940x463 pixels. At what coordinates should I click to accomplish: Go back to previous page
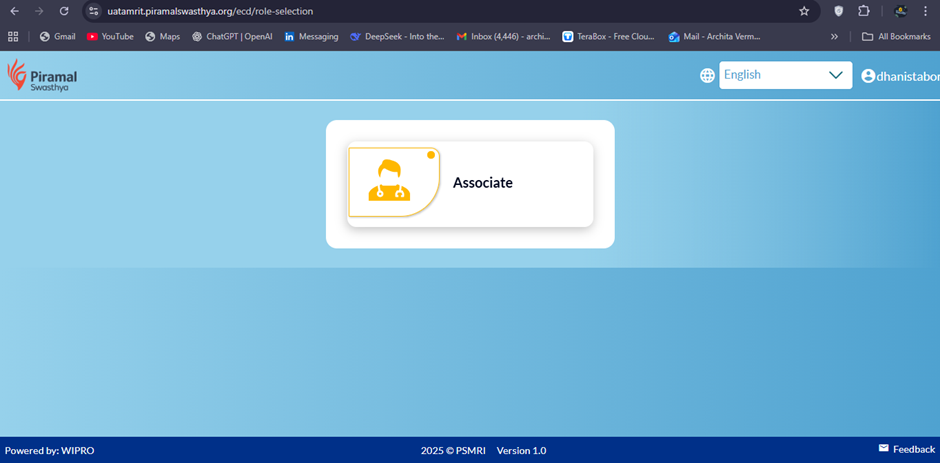[x=14, y=11]
